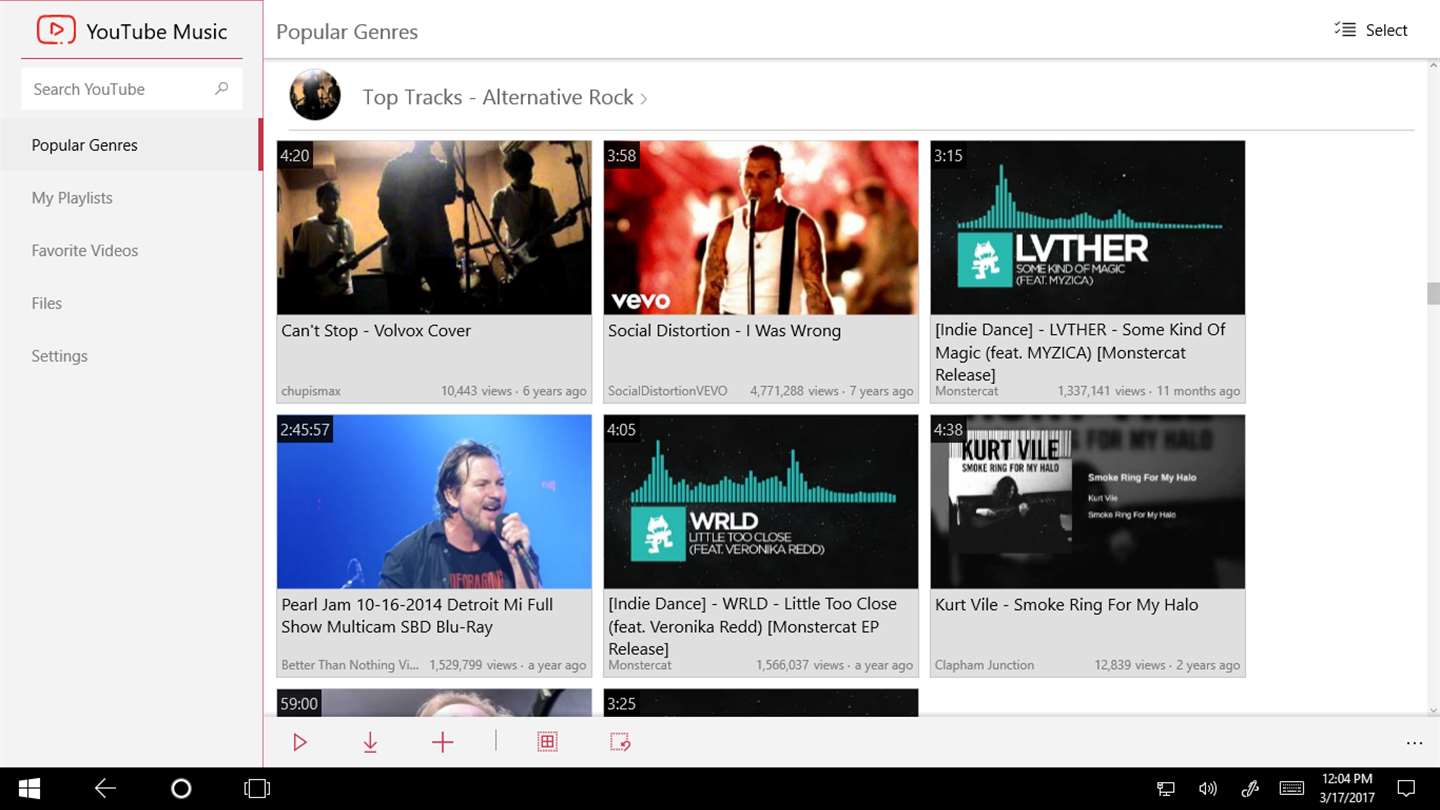Click the Select checklist icon at top right
The image size is (1440, 810).
1345,30
